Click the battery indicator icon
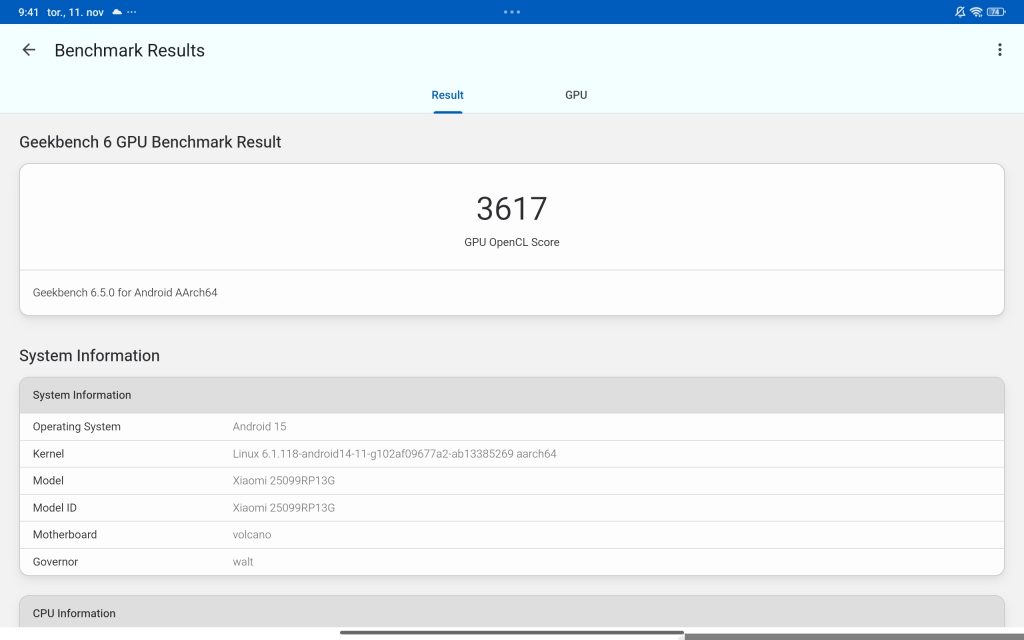This screenshot has width=1024, height=640. 995,12
